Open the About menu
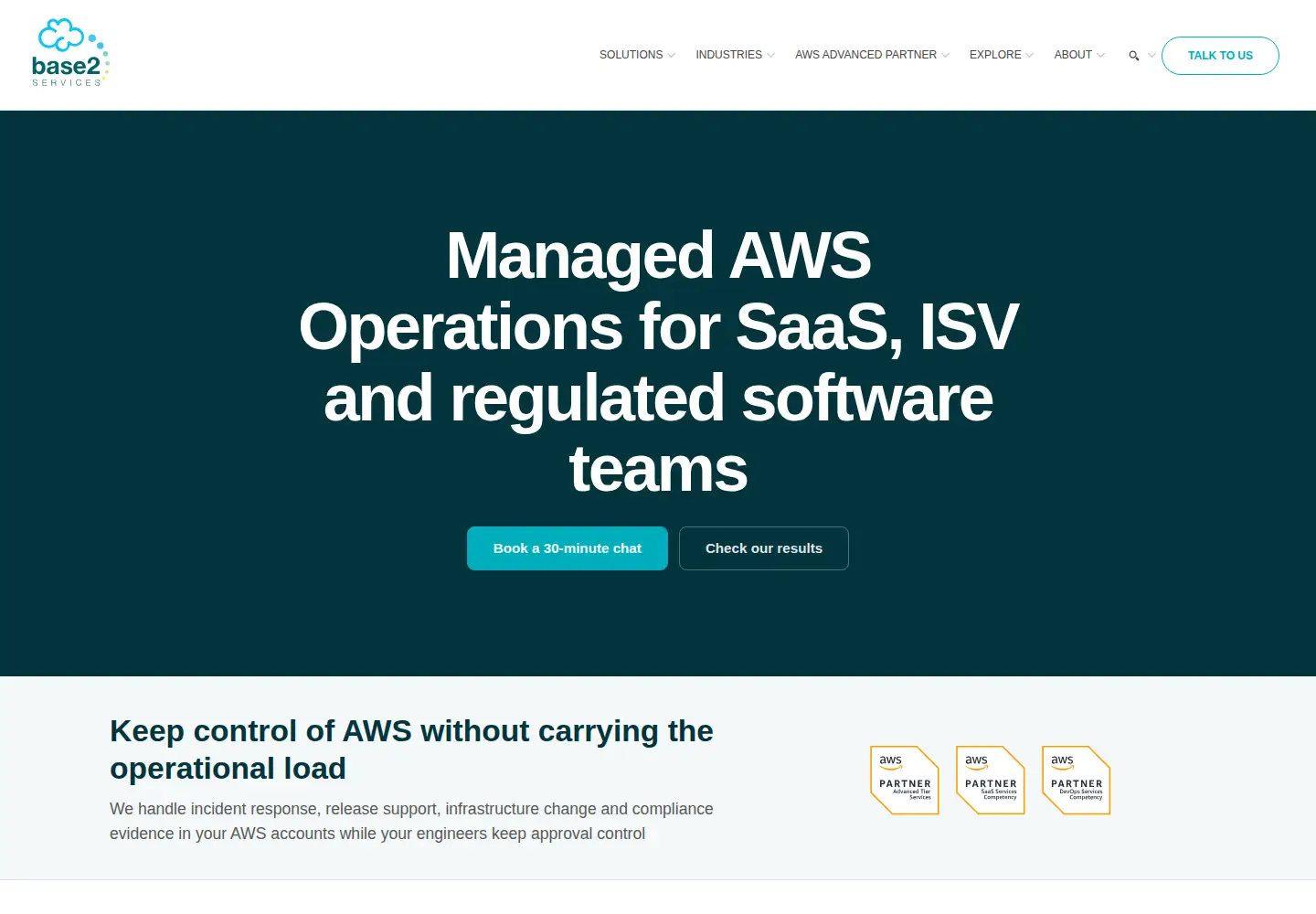The height and width of the screenshot is (914, 1316). 1073,55
